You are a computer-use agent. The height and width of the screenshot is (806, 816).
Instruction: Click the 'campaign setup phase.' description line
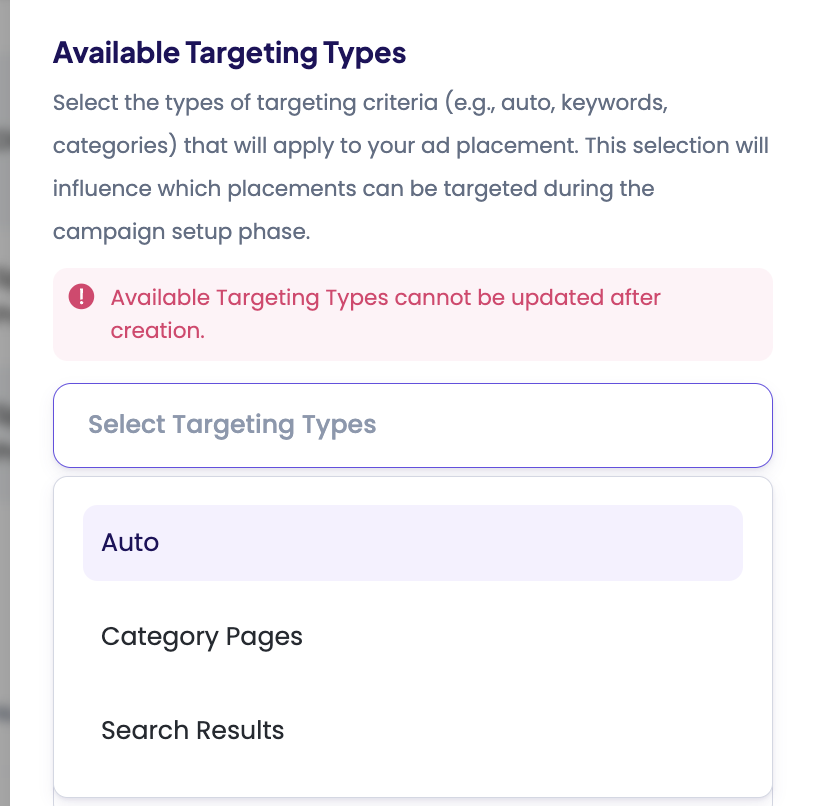pyautogui.click(x=184, y=232)
